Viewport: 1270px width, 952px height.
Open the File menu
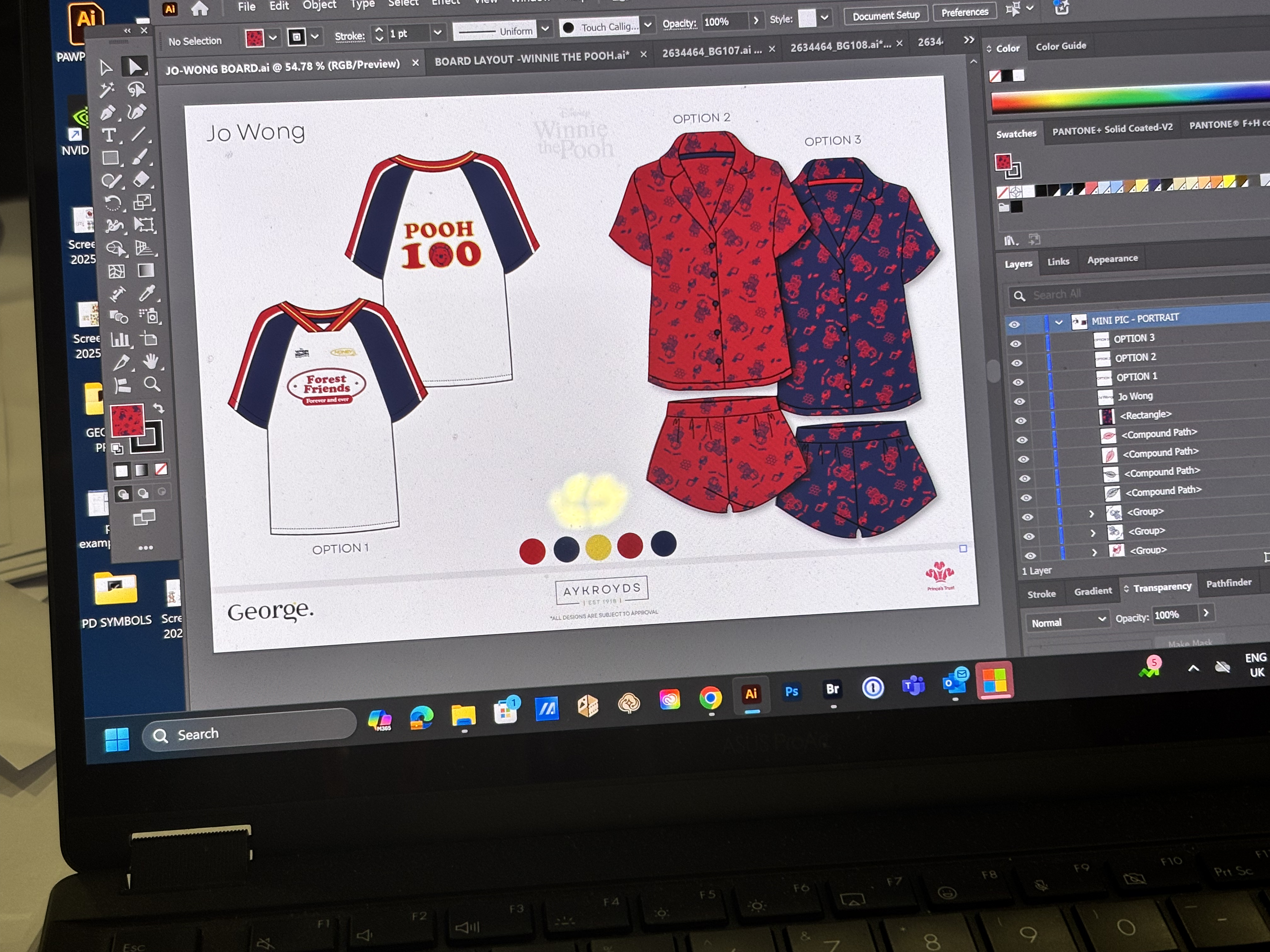[247, 7]
